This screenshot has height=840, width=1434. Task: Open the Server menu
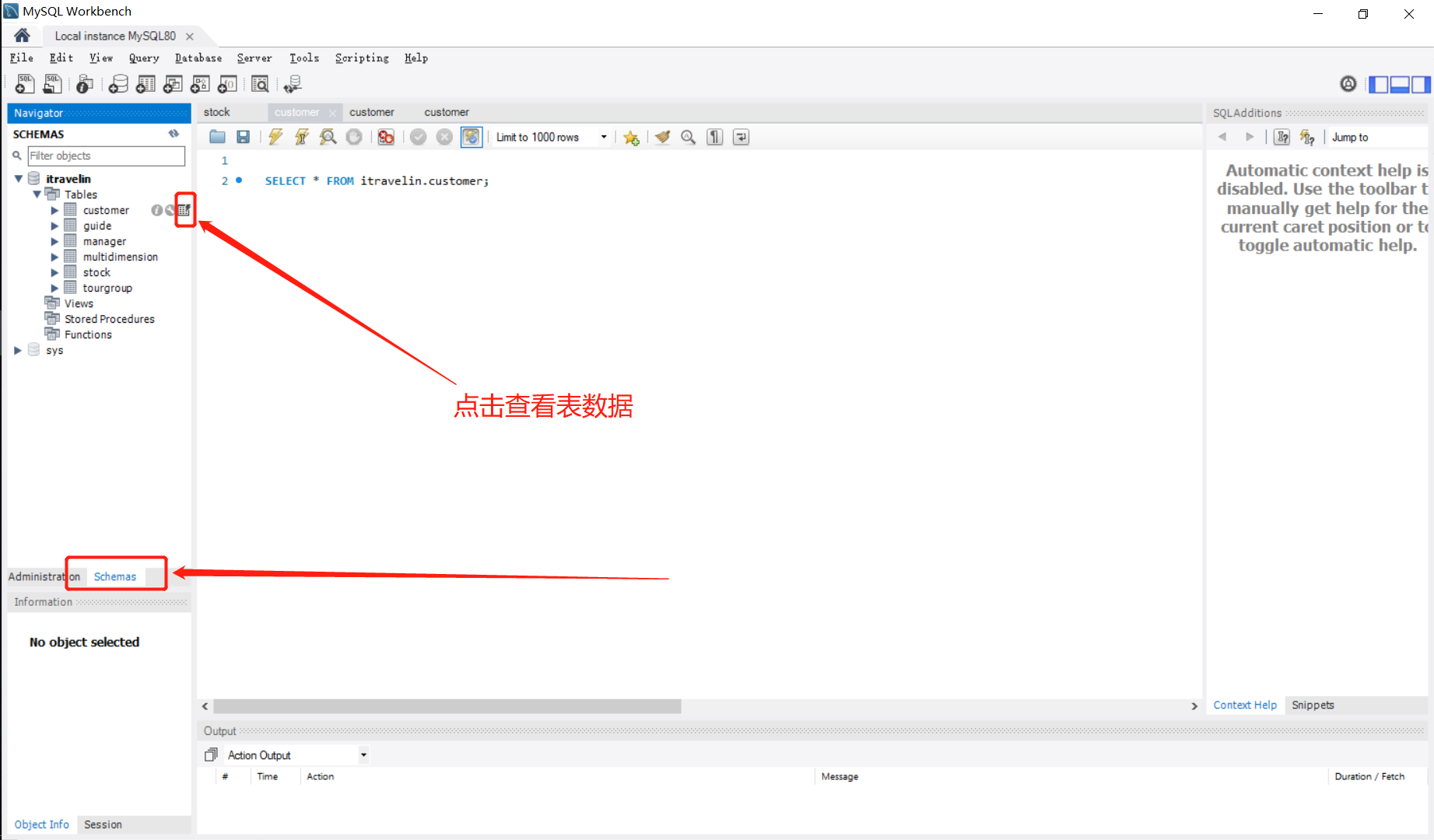tap(254, 58)
